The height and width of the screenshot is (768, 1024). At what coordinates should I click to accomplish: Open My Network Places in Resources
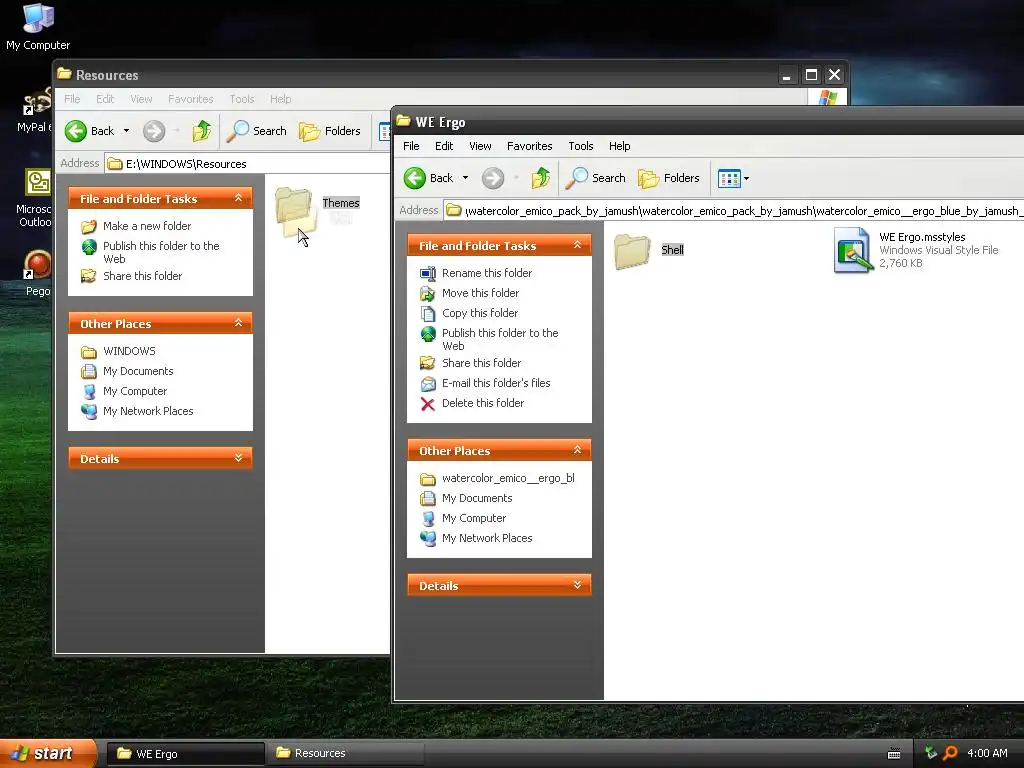(148, 411)
